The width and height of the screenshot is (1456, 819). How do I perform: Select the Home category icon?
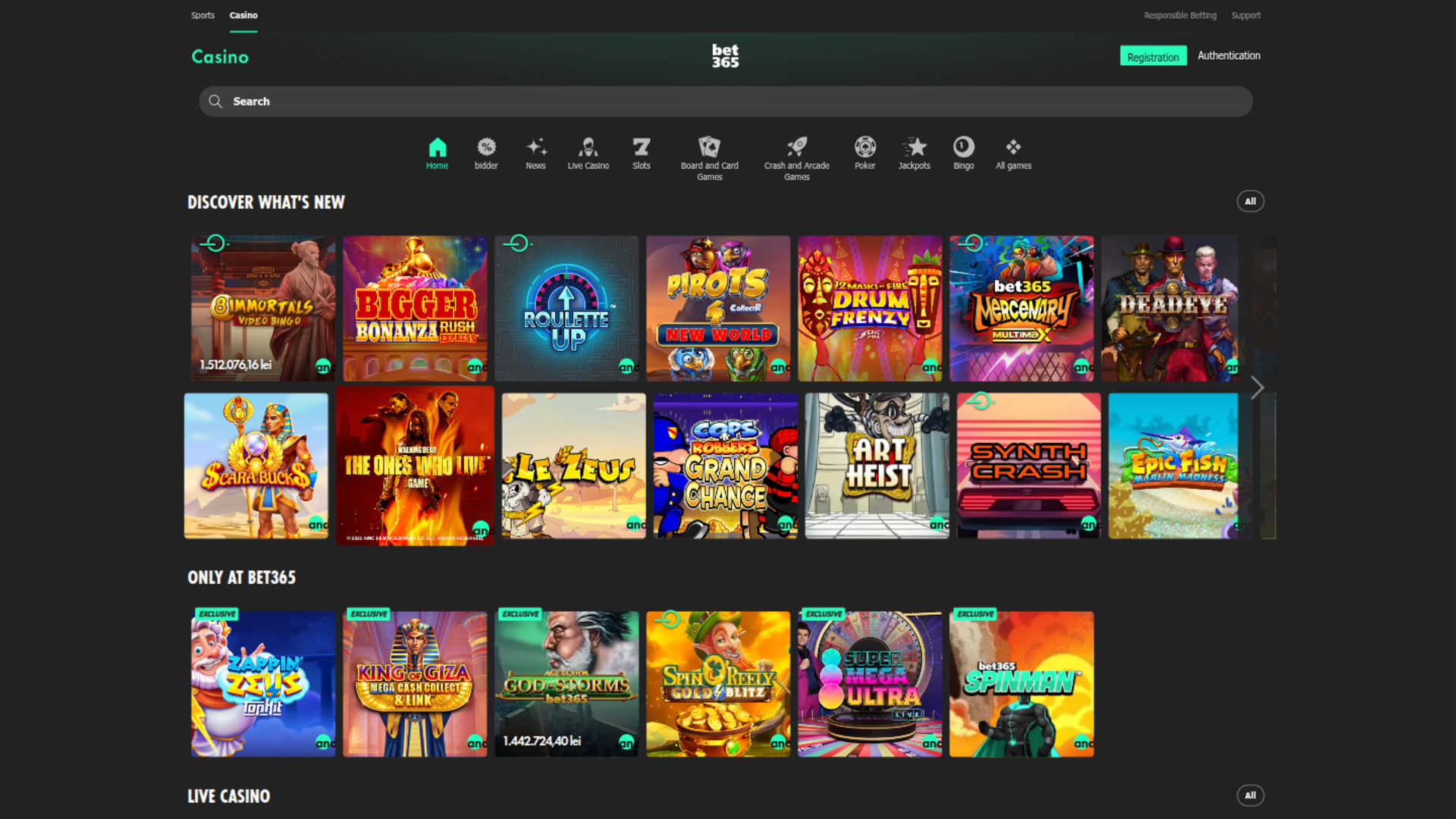click(x=437, y=153)
